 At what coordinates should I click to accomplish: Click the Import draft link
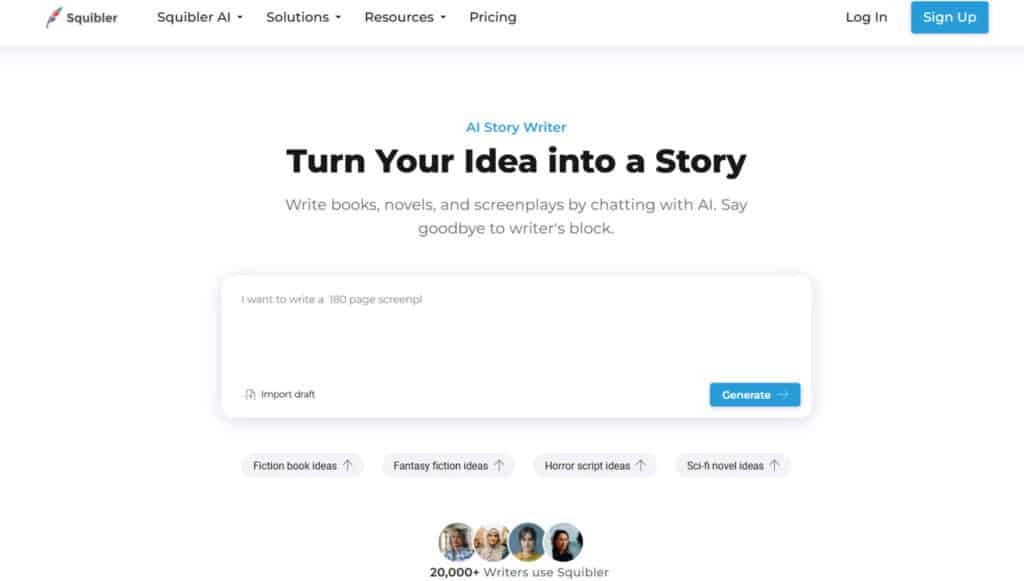287,394
